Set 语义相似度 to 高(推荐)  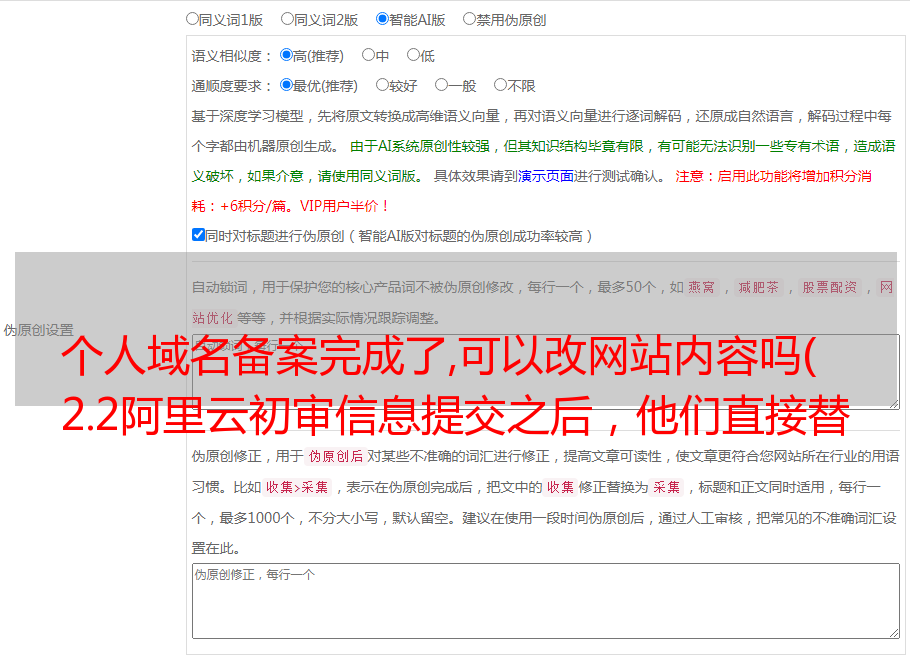click(x=286, y=55)
